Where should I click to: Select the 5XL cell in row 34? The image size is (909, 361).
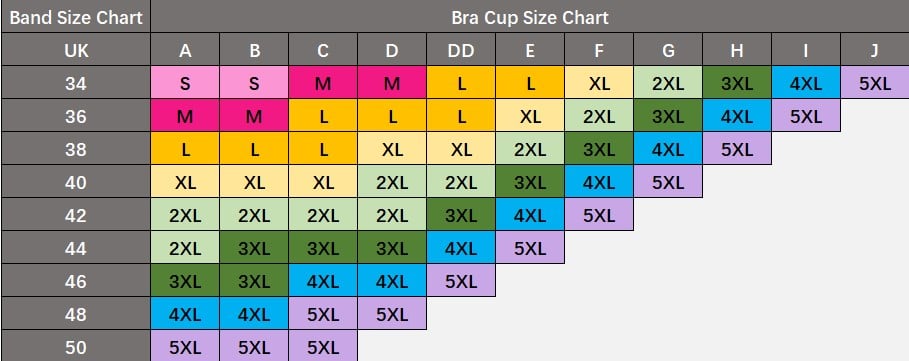875,82
